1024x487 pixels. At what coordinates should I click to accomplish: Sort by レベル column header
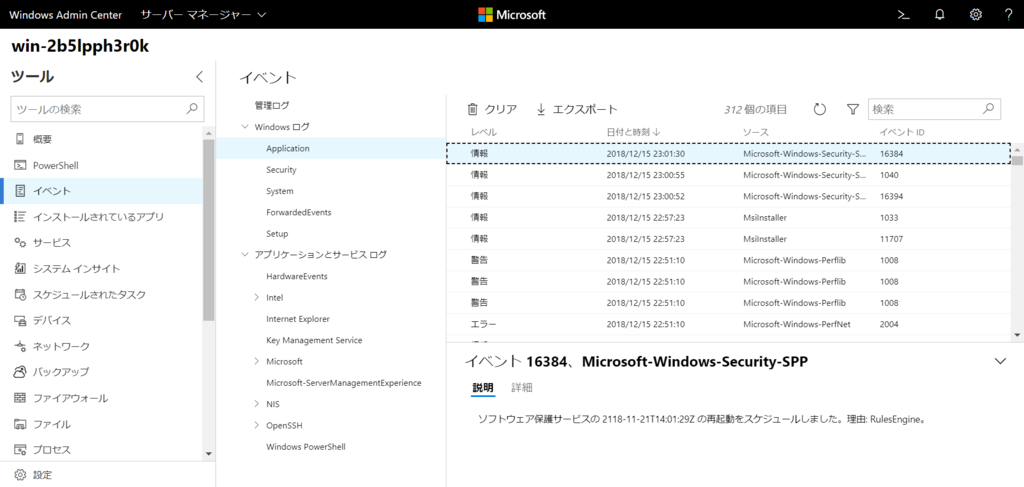[x=484, y=132]
